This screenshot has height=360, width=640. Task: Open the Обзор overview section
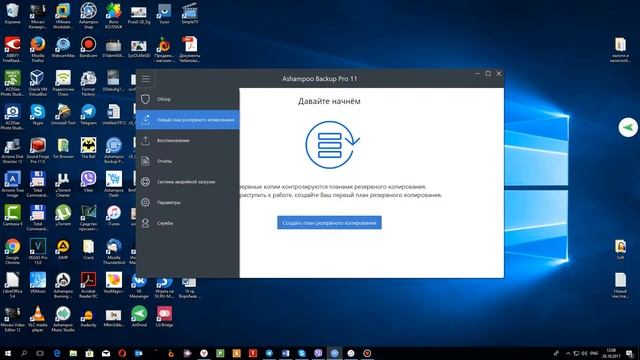click(x=187, y=99)
